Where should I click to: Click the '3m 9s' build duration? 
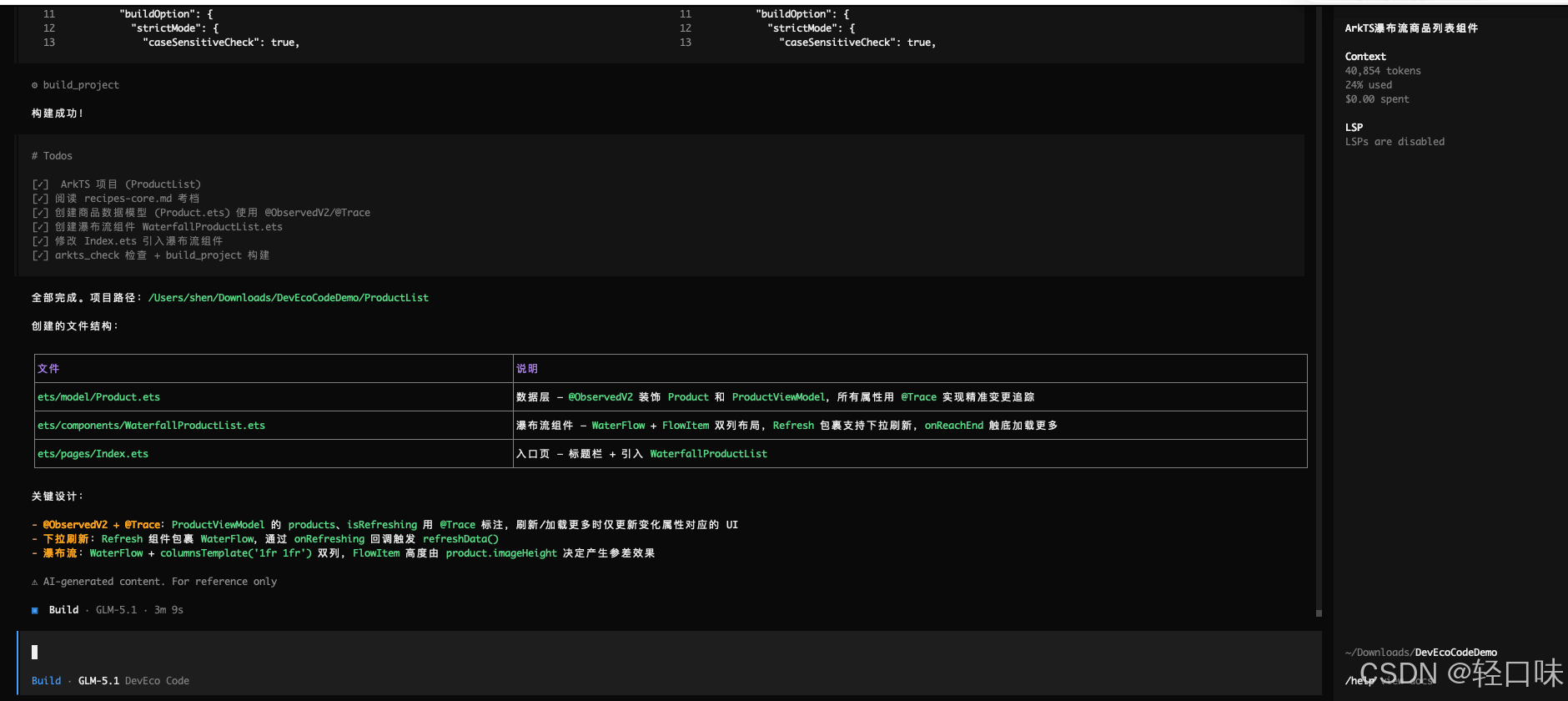pyautogui.click(x=168, y=610)
